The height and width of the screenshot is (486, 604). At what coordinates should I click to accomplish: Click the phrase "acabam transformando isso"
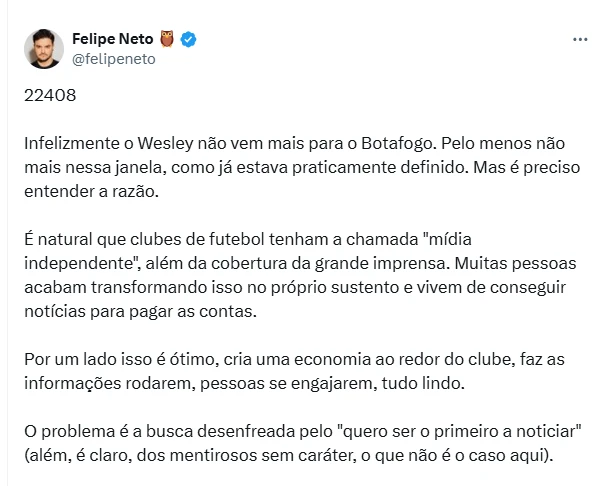[133, 287]
